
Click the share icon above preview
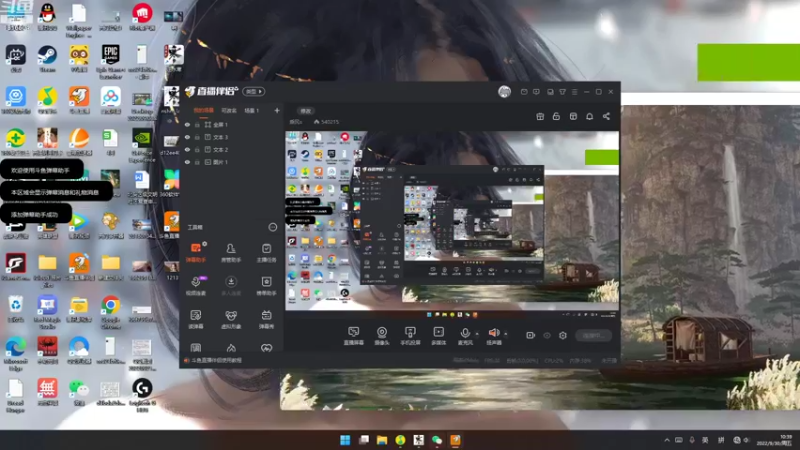click(x=606, y=116)
